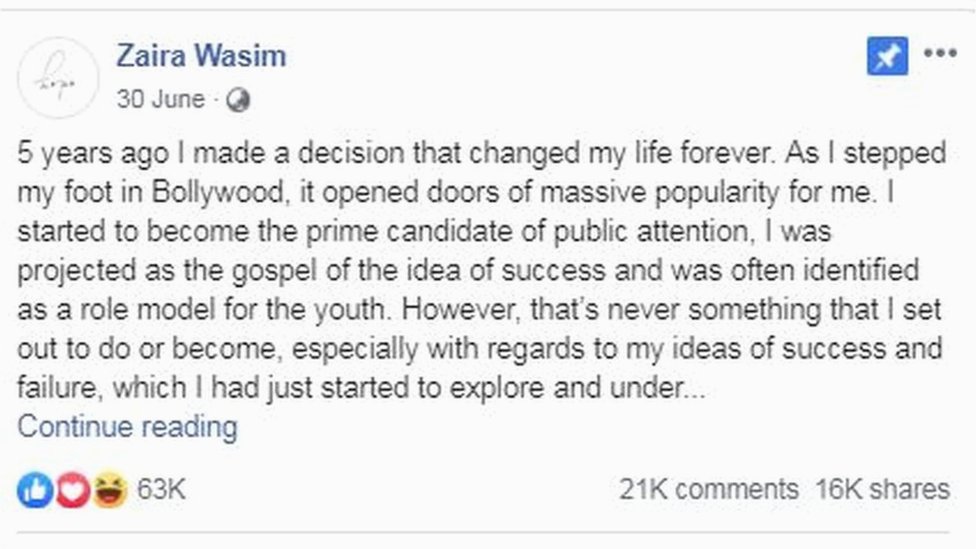The height and width of the screenshot is (549, 976).
Task: Open the pinned post icon
Action: 887,56
